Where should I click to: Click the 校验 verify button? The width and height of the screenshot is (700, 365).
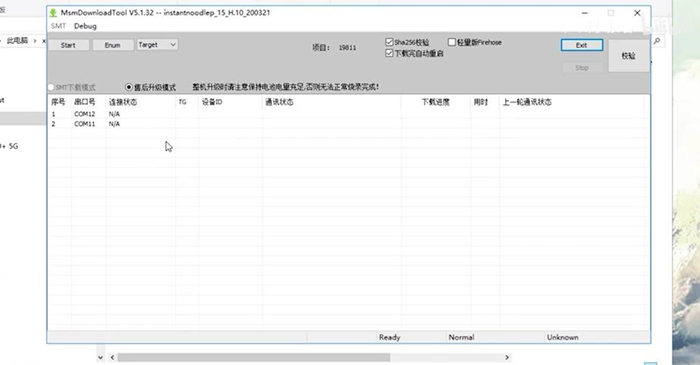pyautogui.click(x=629, y=56)
